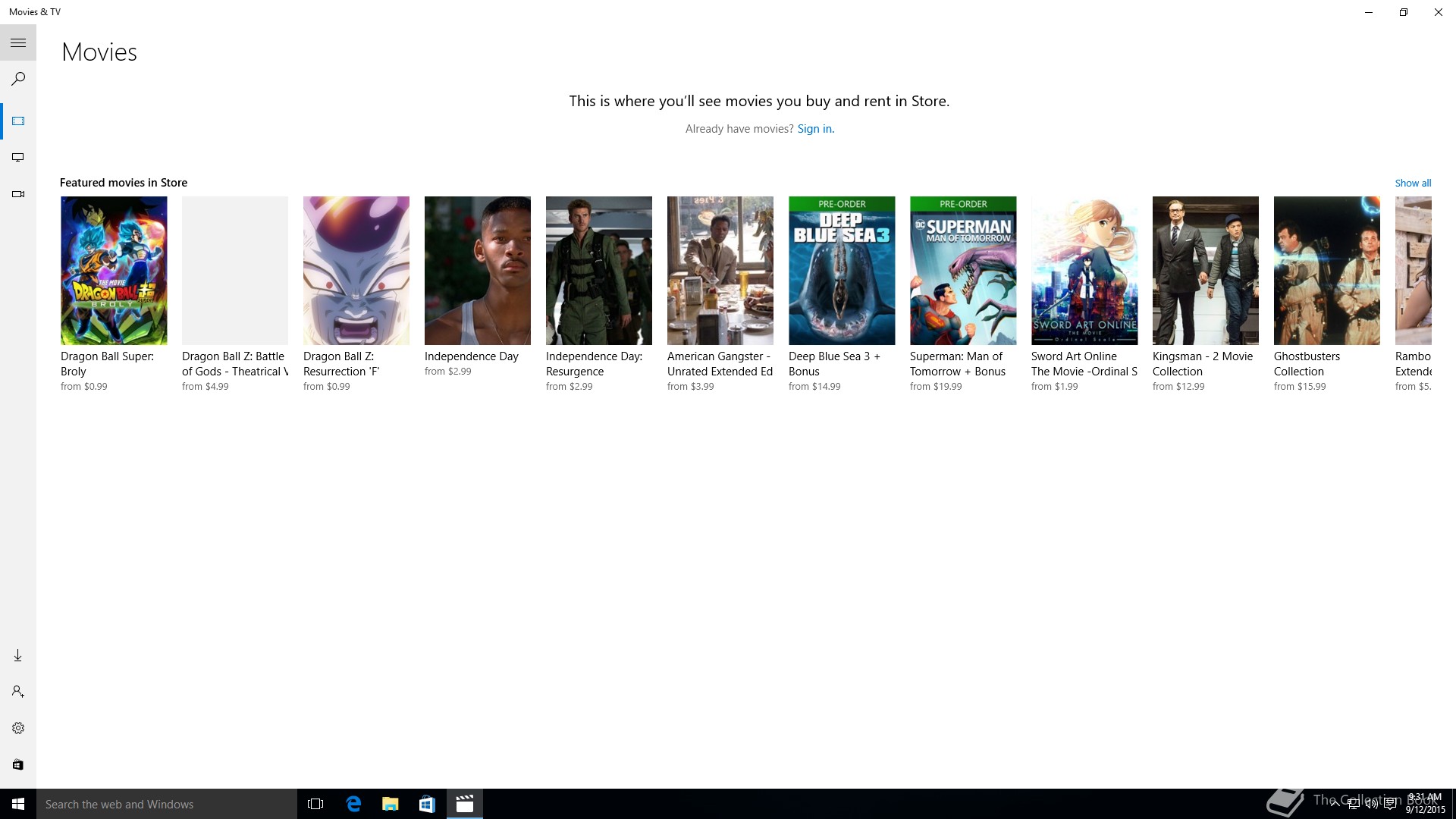Click the 'from $4.99' price text

tap(206, 387)
